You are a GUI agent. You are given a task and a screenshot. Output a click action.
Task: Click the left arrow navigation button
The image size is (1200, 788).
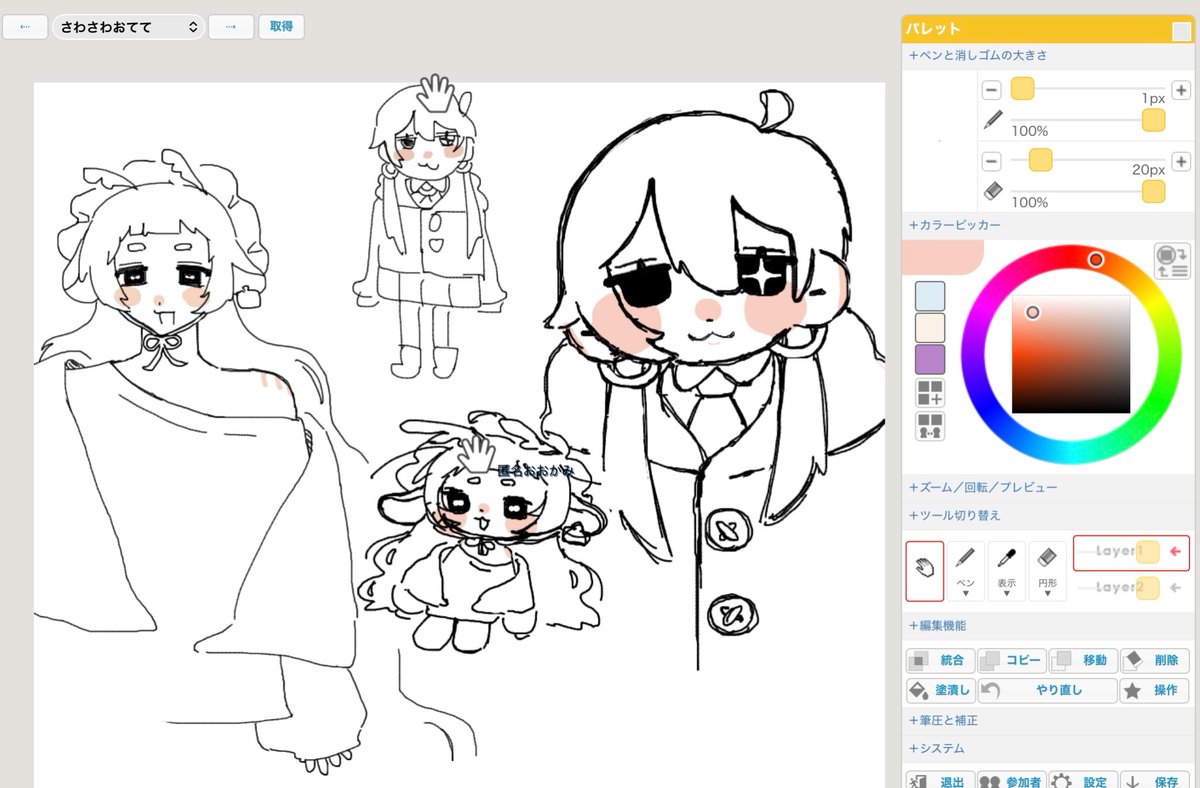pyautogui.click(x=26, y=27)
